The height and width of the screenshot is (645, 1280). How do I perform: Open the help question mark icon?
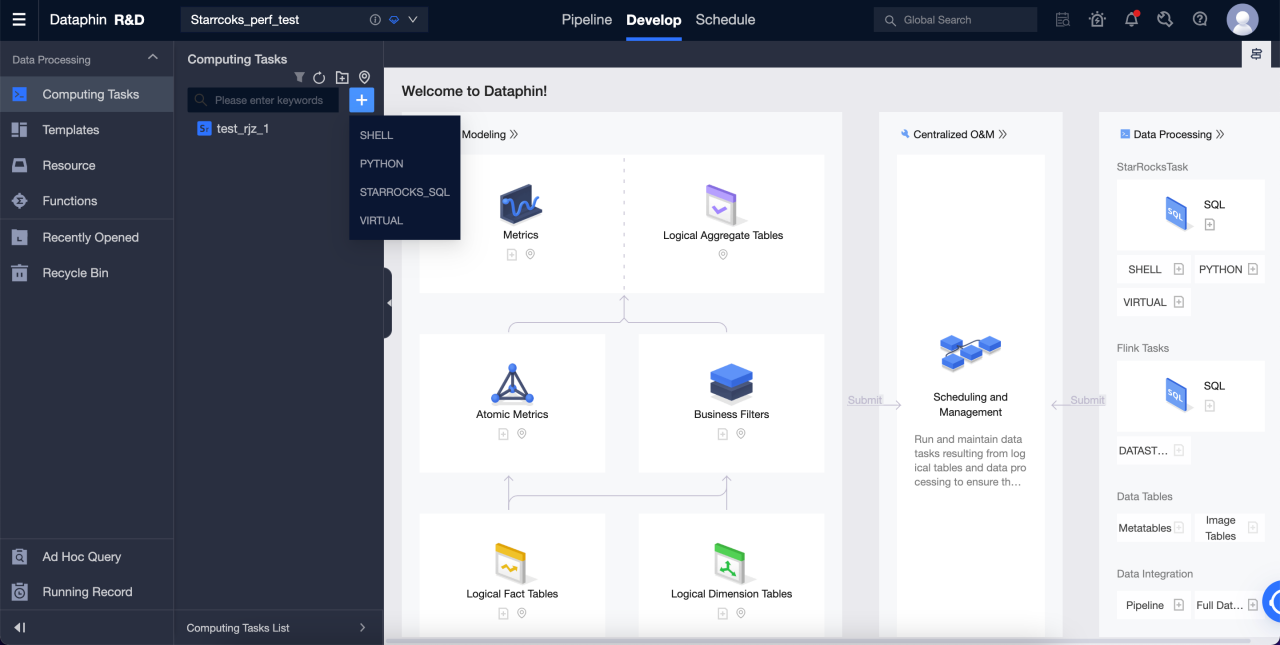1199,19
